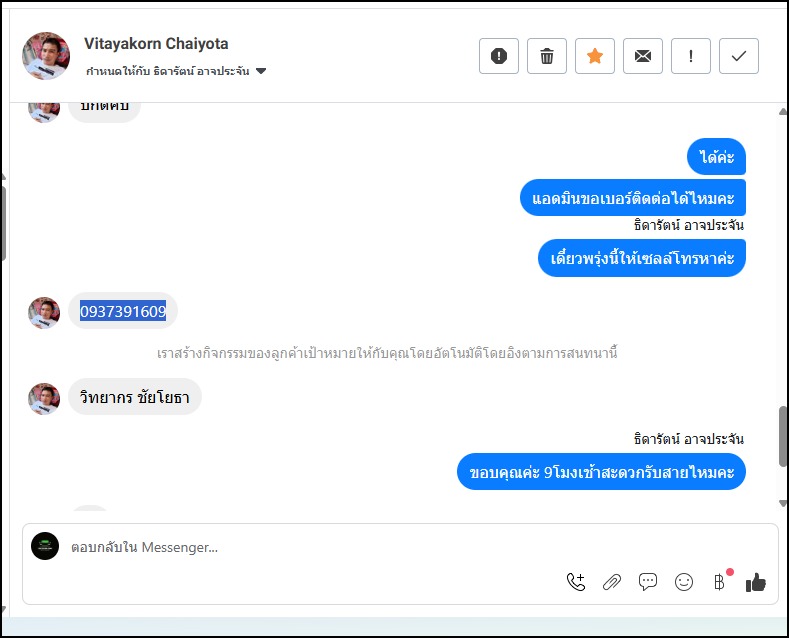Flag conversation as priority with the exclamation mark
789x638 pixels.
pyautogui.click(x=691, y=56)
